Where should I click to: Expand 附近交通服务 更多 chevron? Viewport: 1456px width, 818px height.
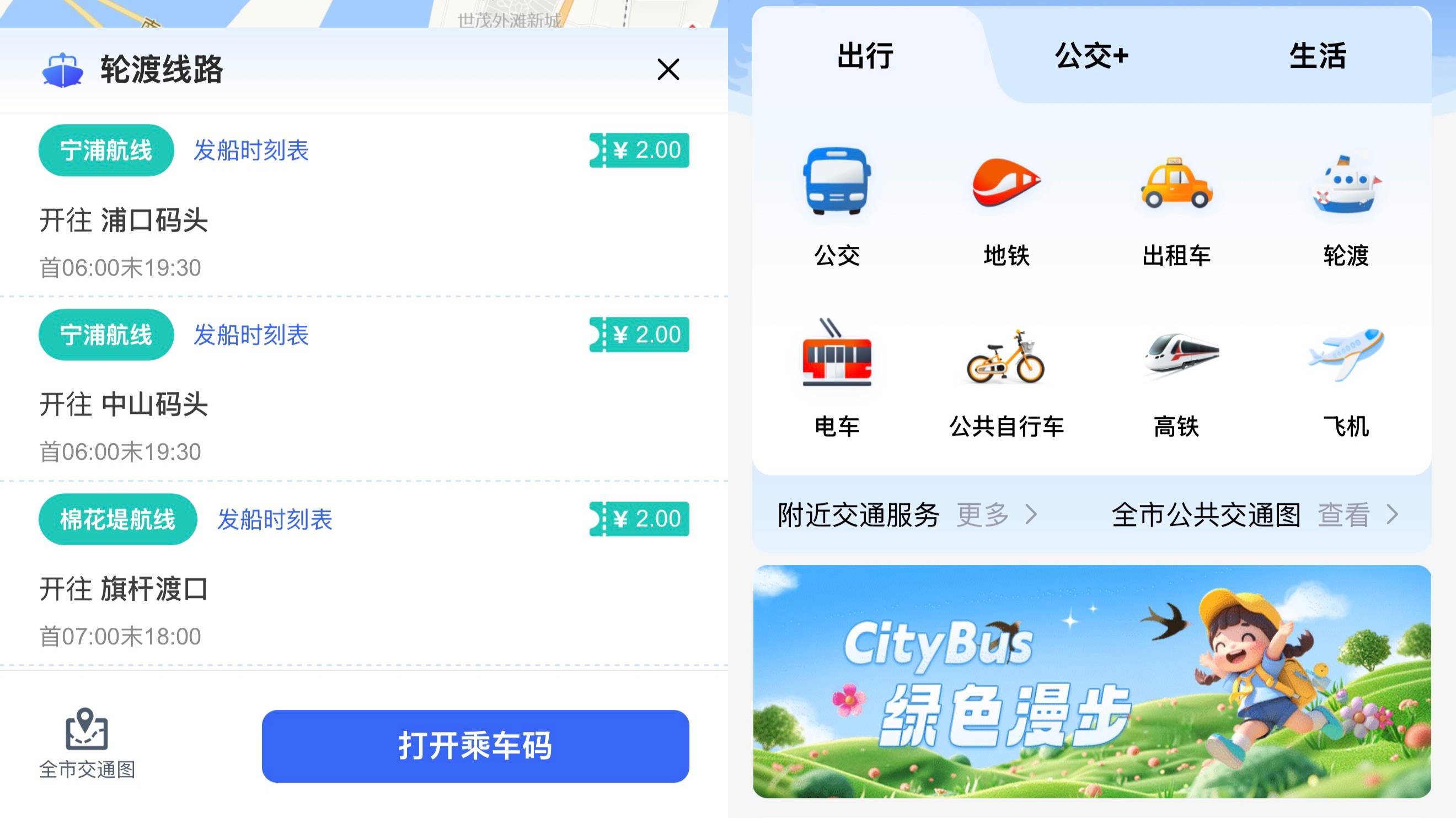pos(1031,515)
